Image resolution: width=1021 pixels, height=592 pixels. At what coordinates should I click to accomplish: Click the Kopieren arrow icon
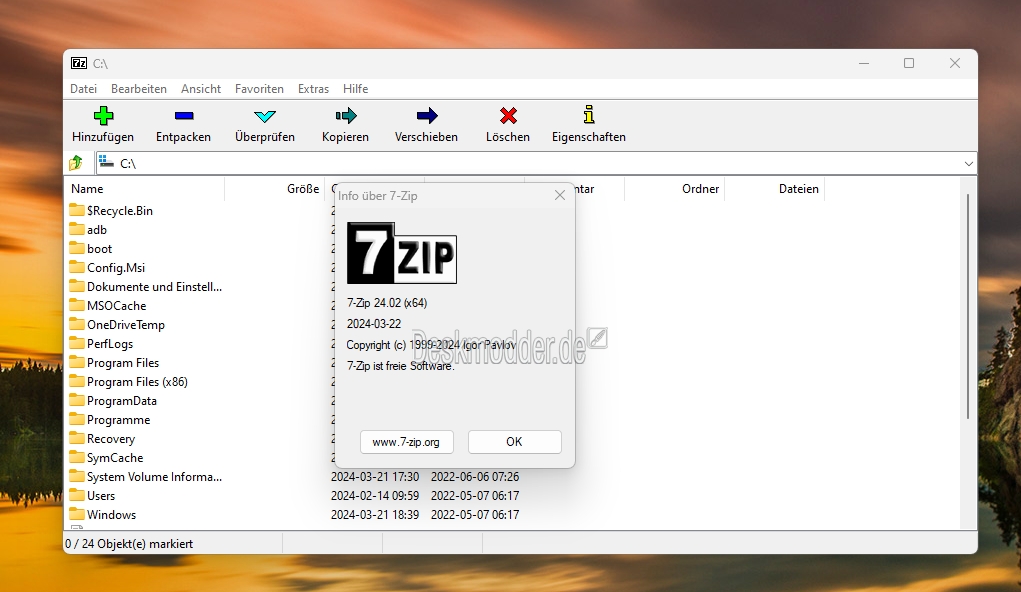pos(346,116)
